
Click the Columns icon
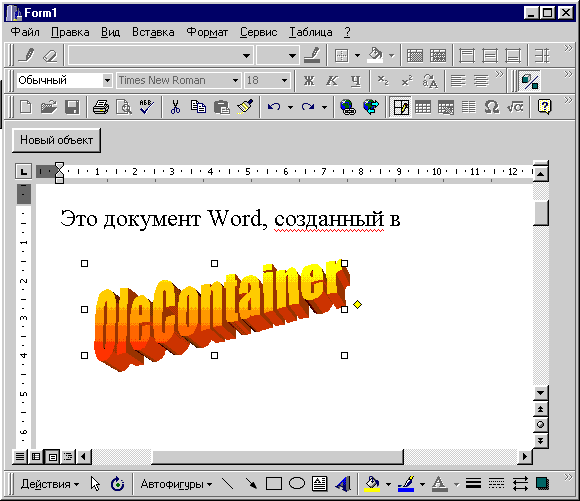tap(469, 107)
